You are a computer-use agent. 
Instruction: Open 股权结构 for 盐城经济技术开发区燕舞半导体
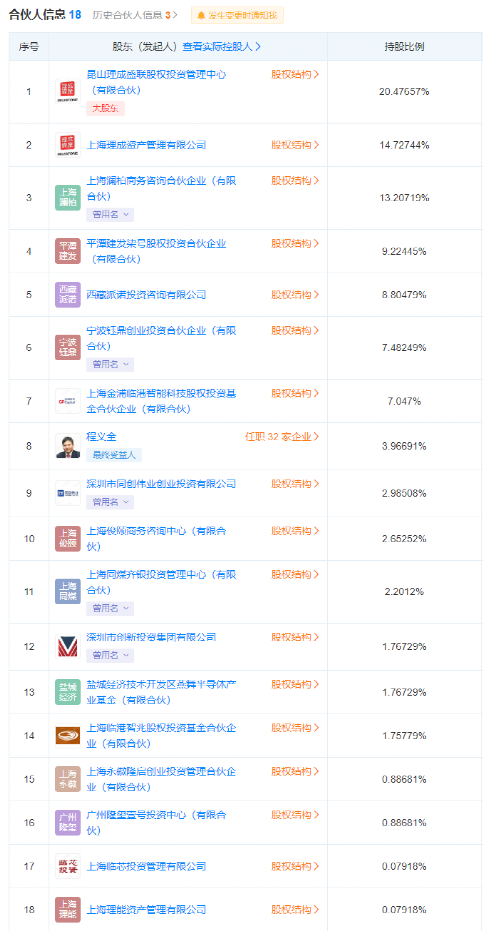click(x=295, y=684)
